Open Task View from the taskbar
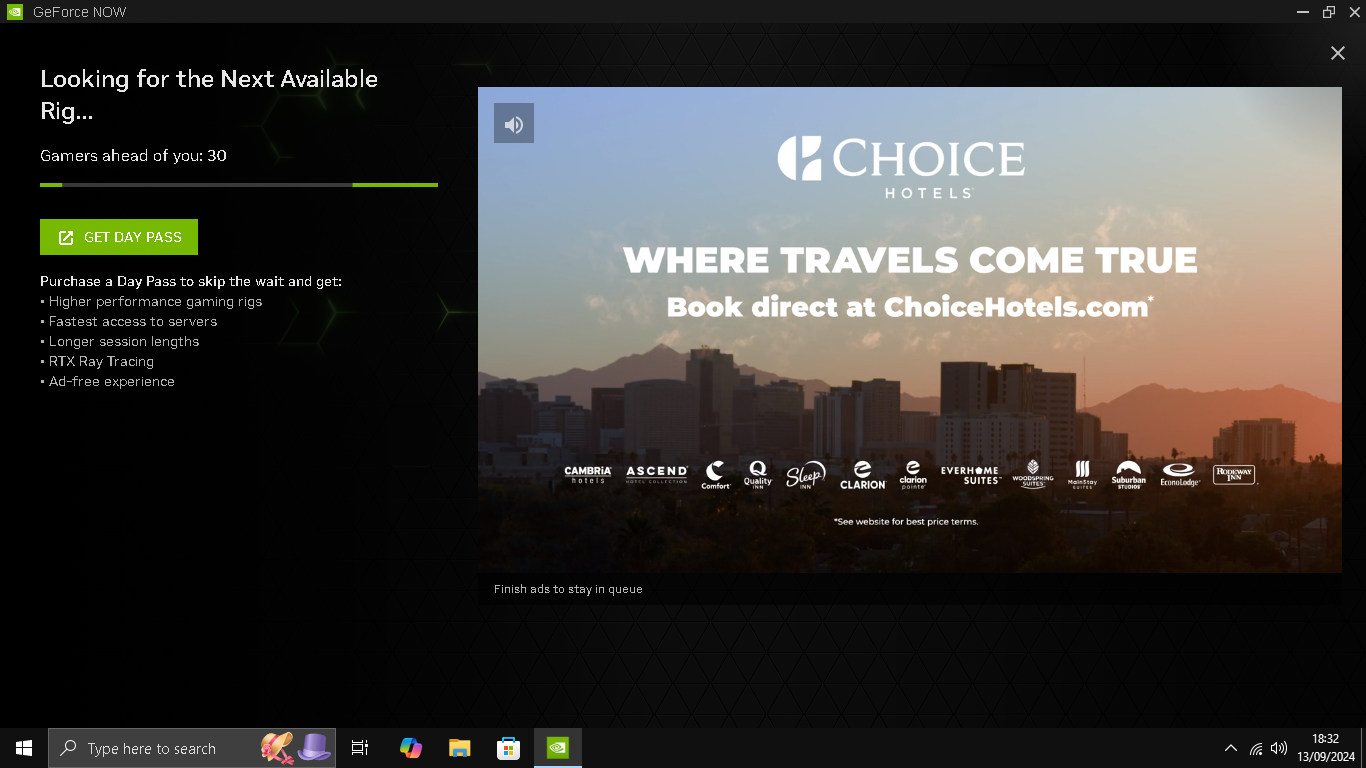The image size is (1366, 768). tap(360, 748)
